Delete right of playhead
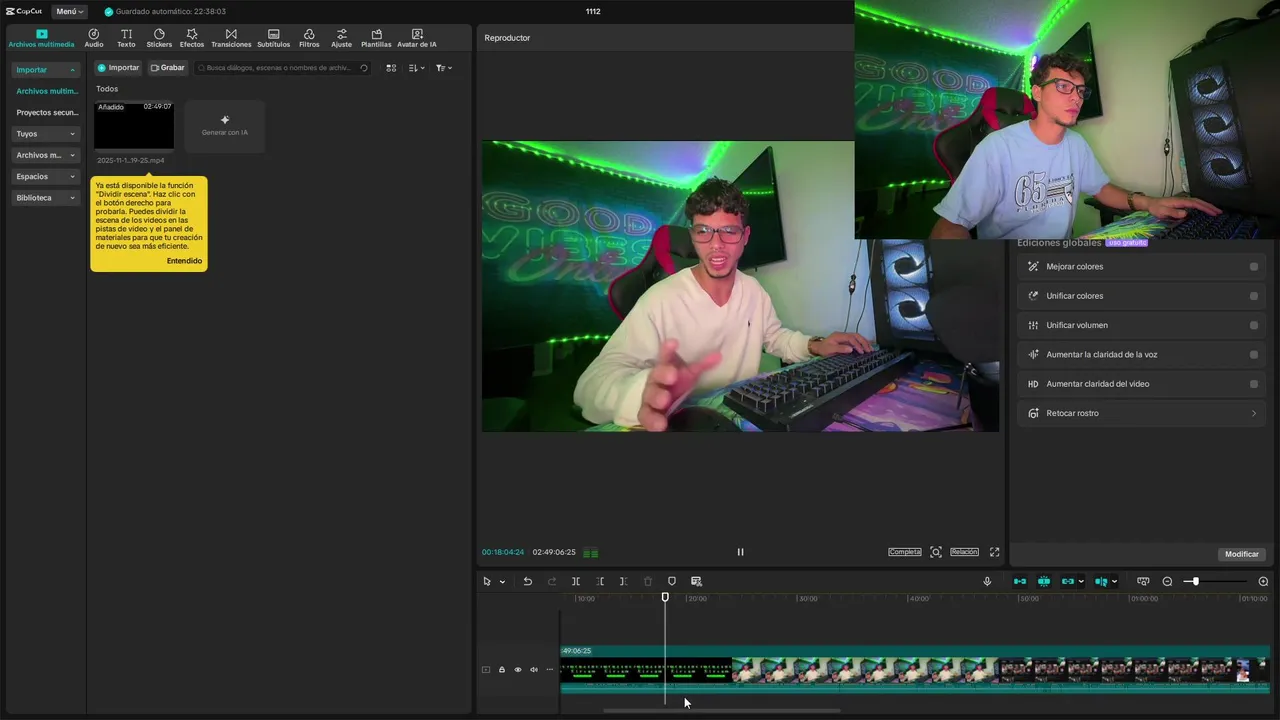The height and width of the screenshot is (720, 1280). 623,581
